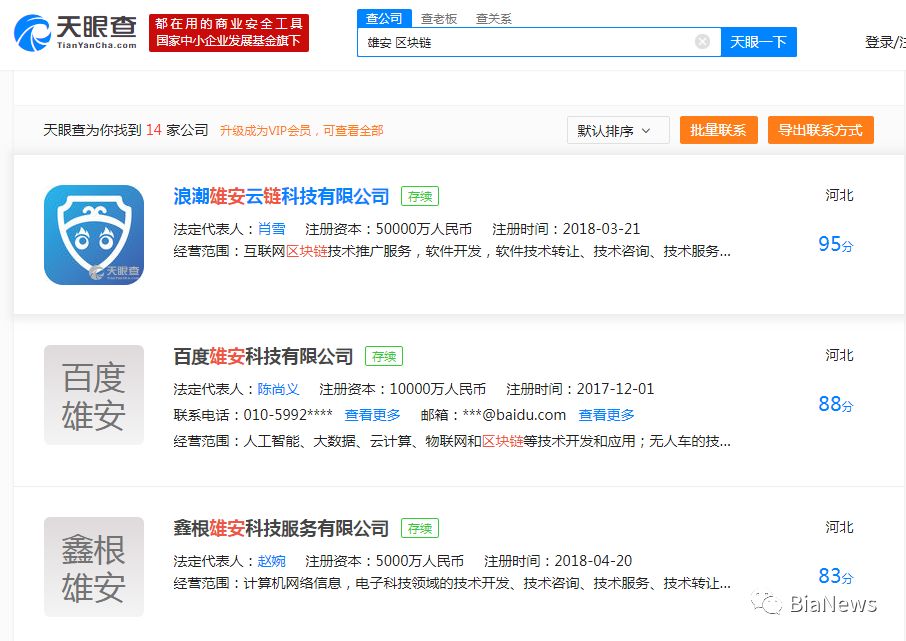The image size is (906, 641).
Task: Click business scope text starting 人工智能、大数据
Action: click(487, 442)
